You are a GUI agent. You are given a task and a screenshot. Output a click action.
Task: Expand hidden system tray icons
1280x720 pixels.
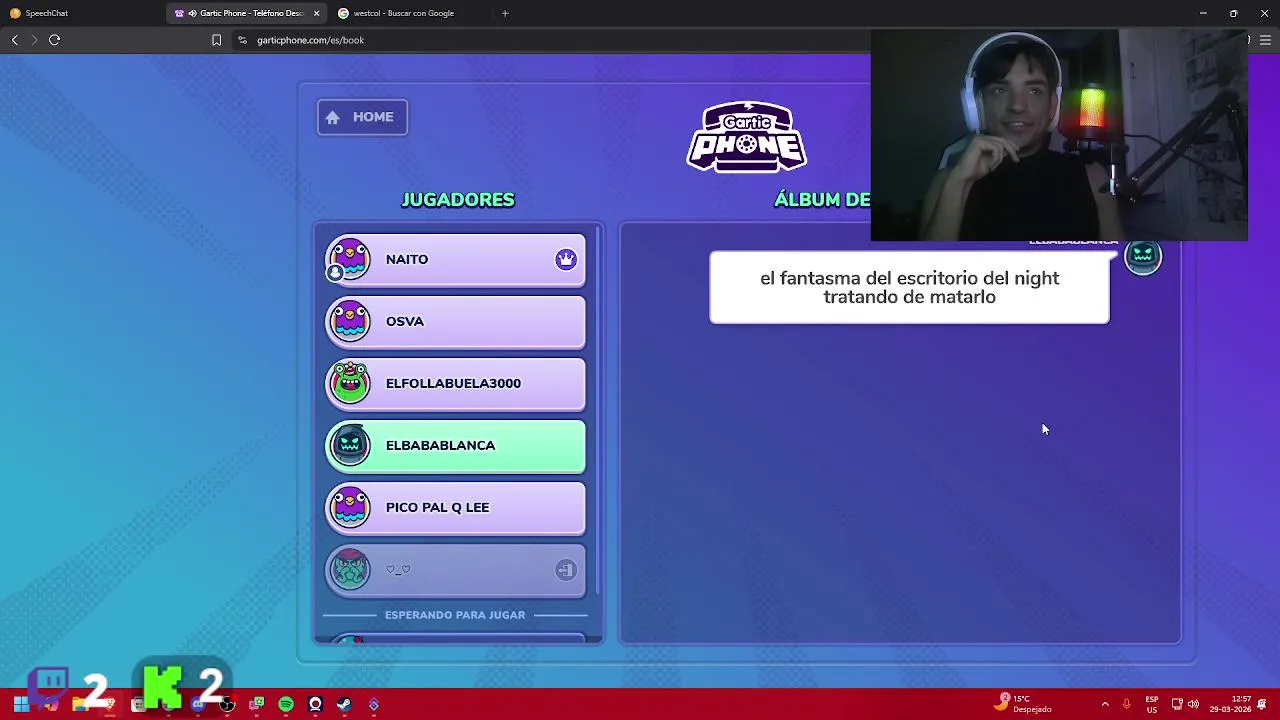(x=1105, y=704)
